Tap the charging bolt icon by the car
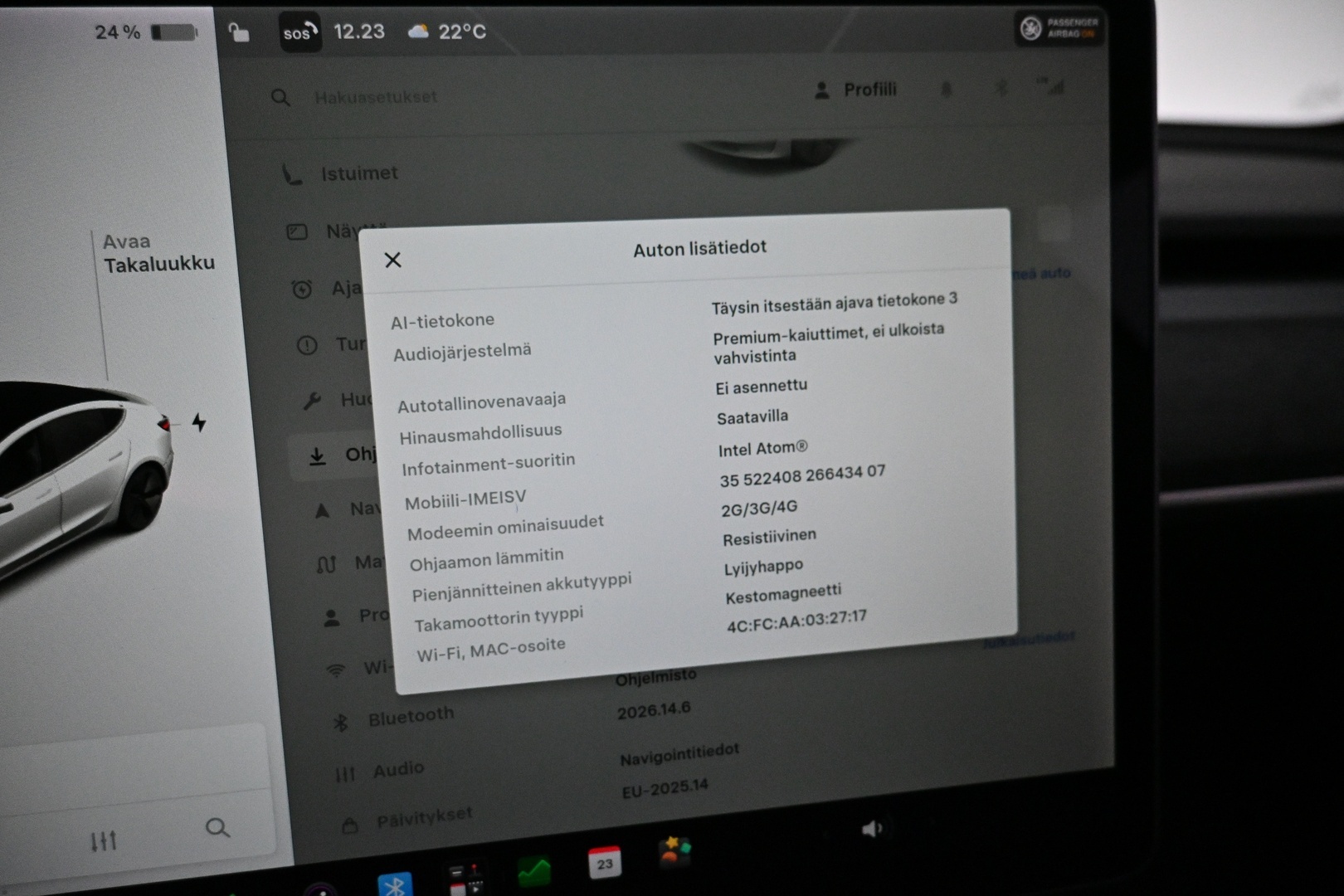The width and height of the screenshot is (1344, 896). [199, 422]
